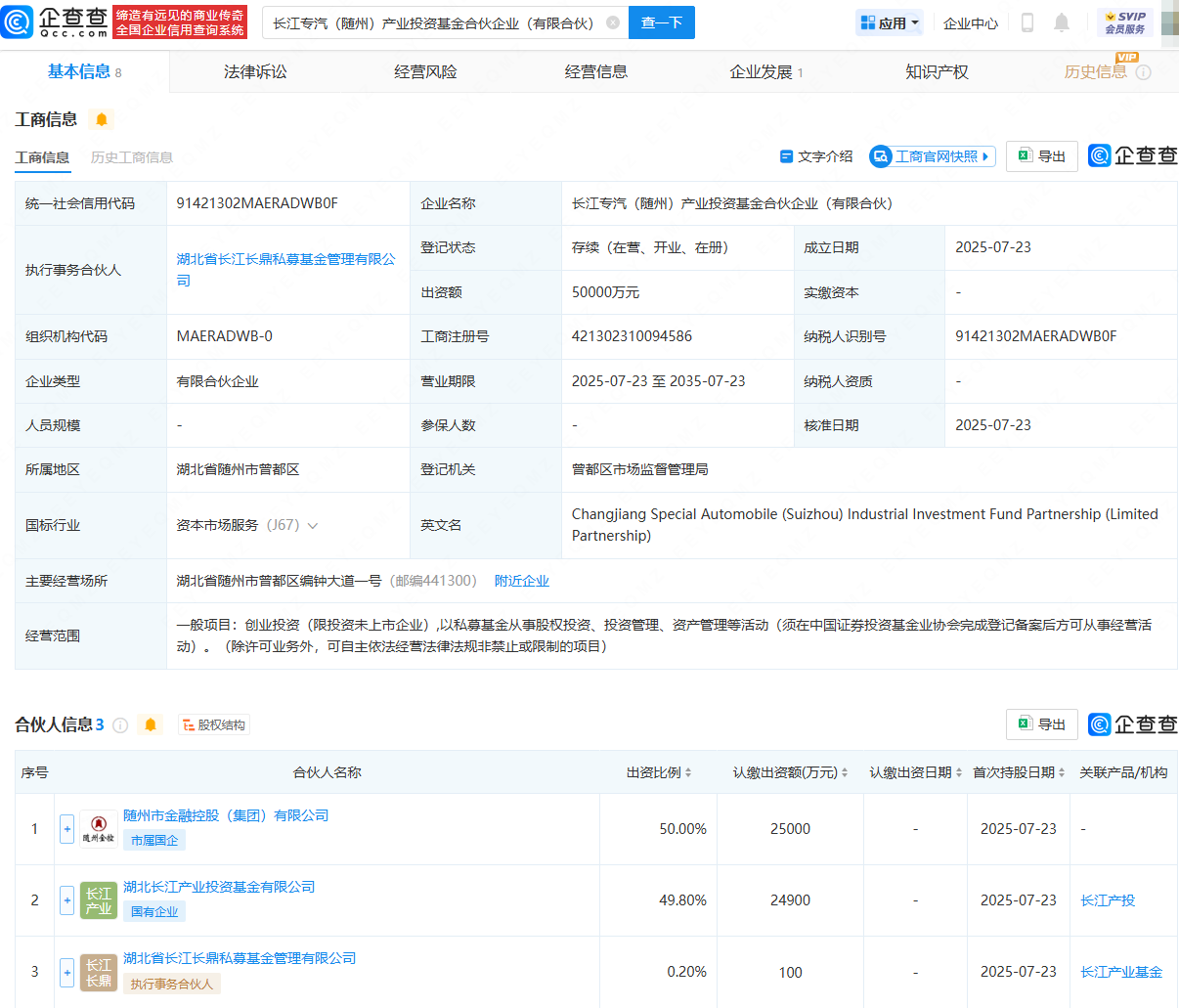Open the notification bell in header

tap(1062, 22)
